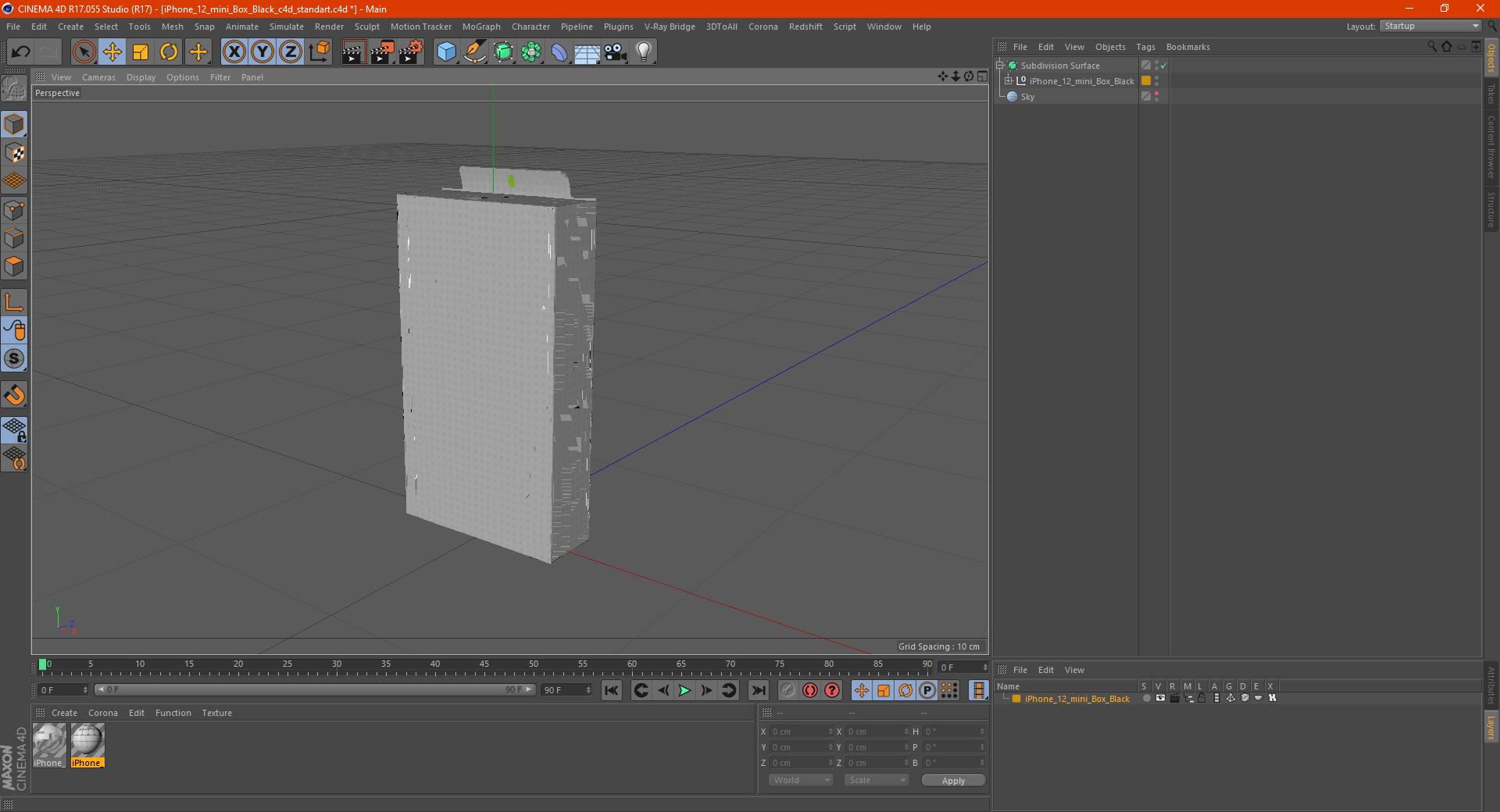Click the end frame 90 F field

[x=566, y=690]
